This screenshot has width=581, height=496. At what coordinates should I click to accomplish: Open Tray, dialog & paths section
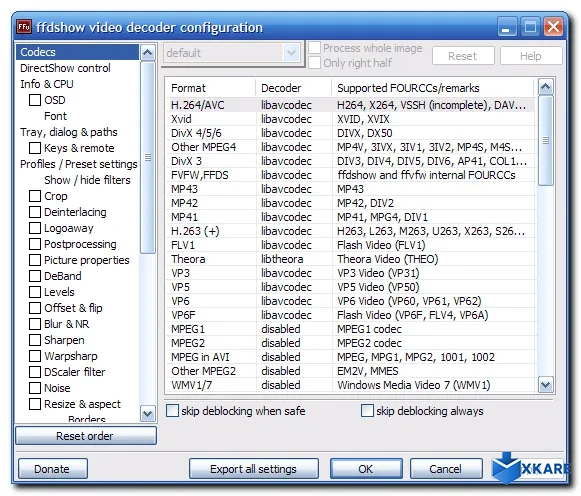[69, 132]
